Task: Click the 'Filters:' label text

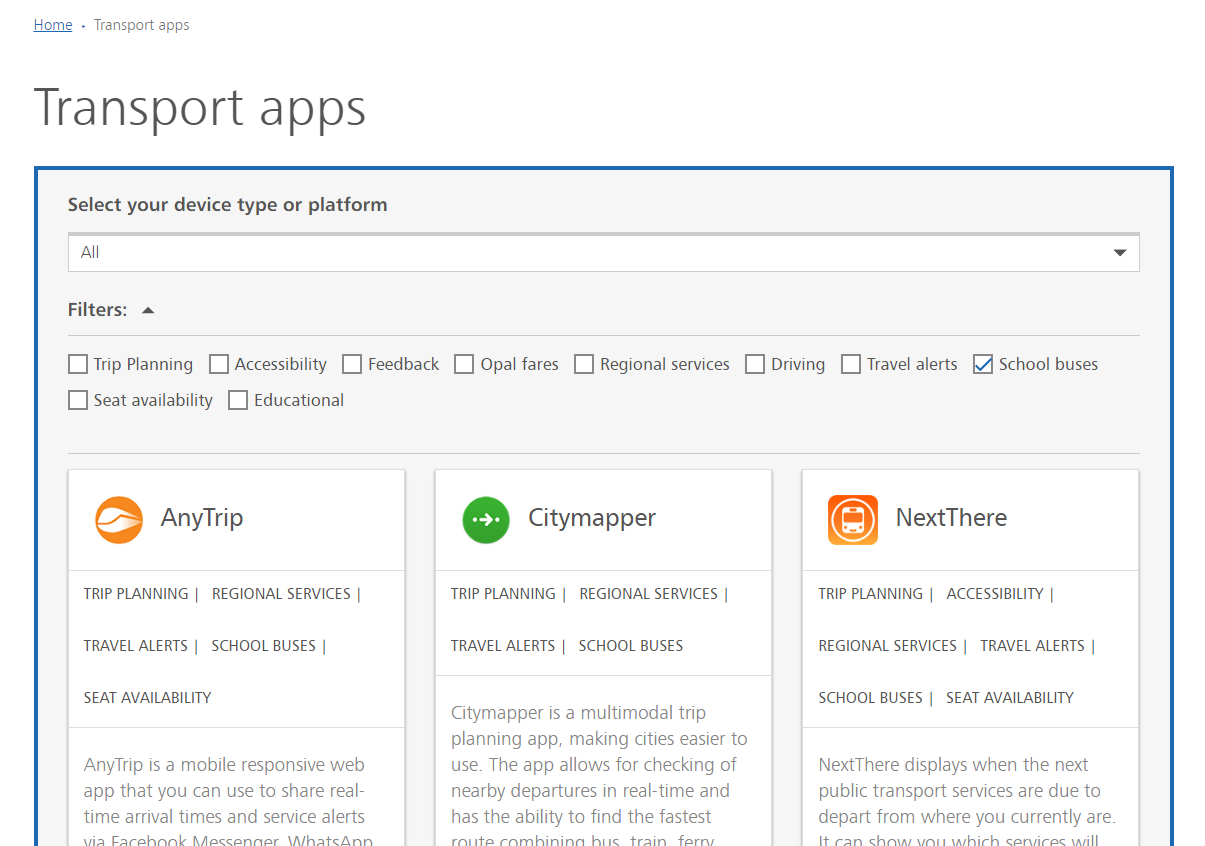Action: pyautogui.click(x=98, y=310)
